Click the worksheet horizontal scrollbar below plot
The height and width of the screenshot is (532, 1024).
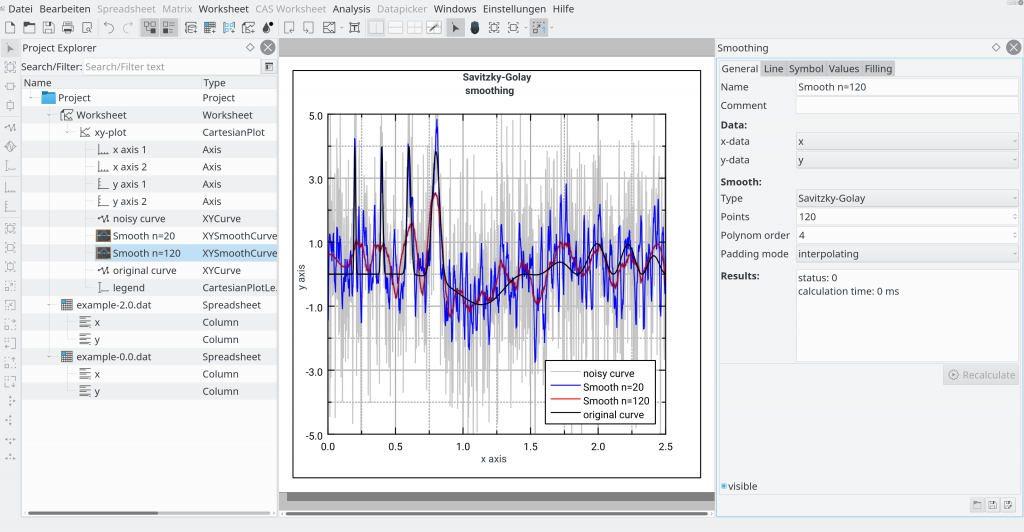point(498,513)
